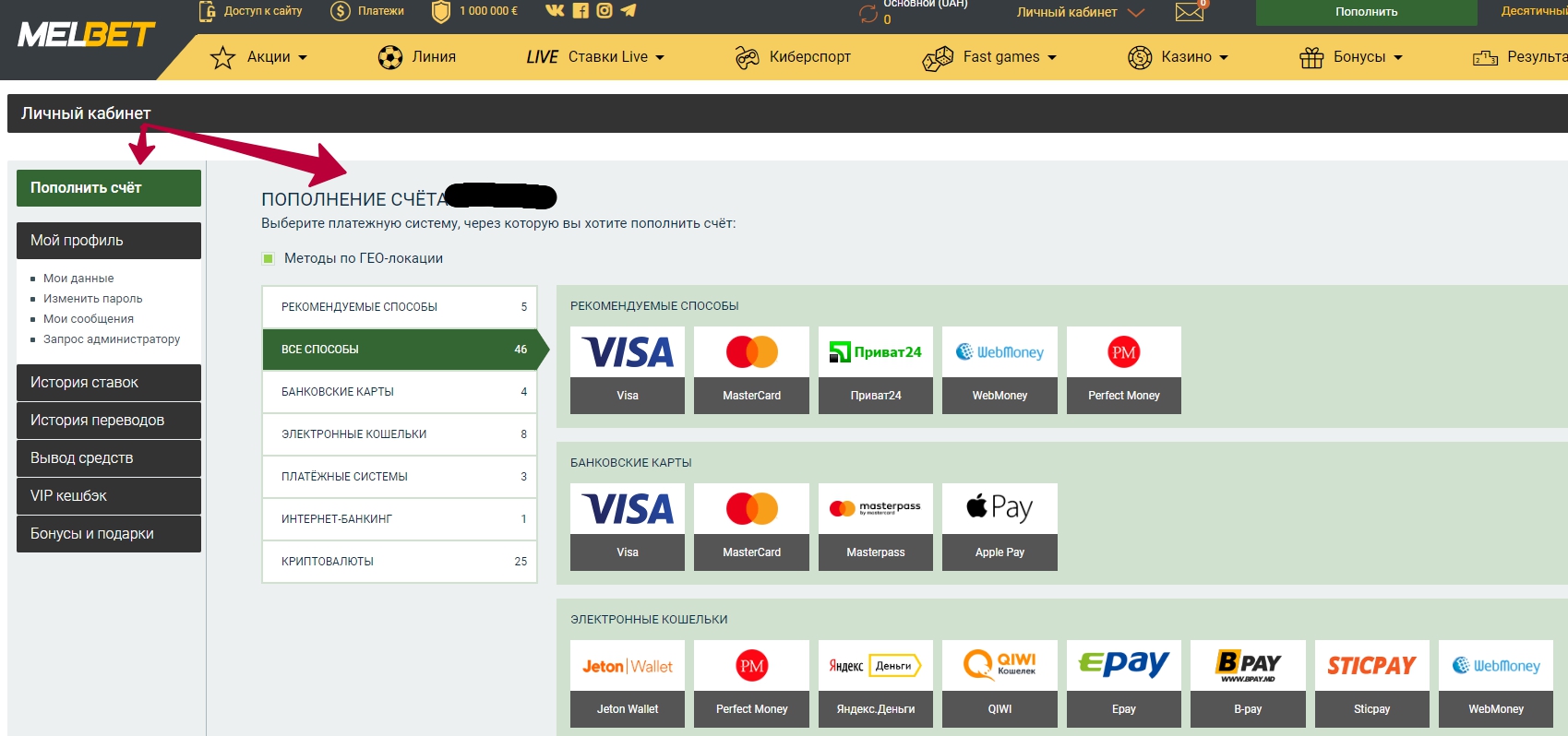Select the Криптовалюты category tab
Viewport: 1568px width, 736px height.
400,562
